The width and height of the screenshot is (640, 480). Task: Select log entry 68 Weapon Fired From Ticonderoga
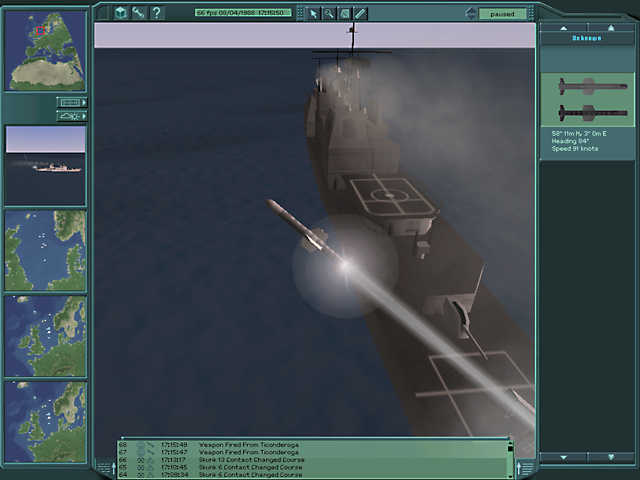click(x=313, y=444)
